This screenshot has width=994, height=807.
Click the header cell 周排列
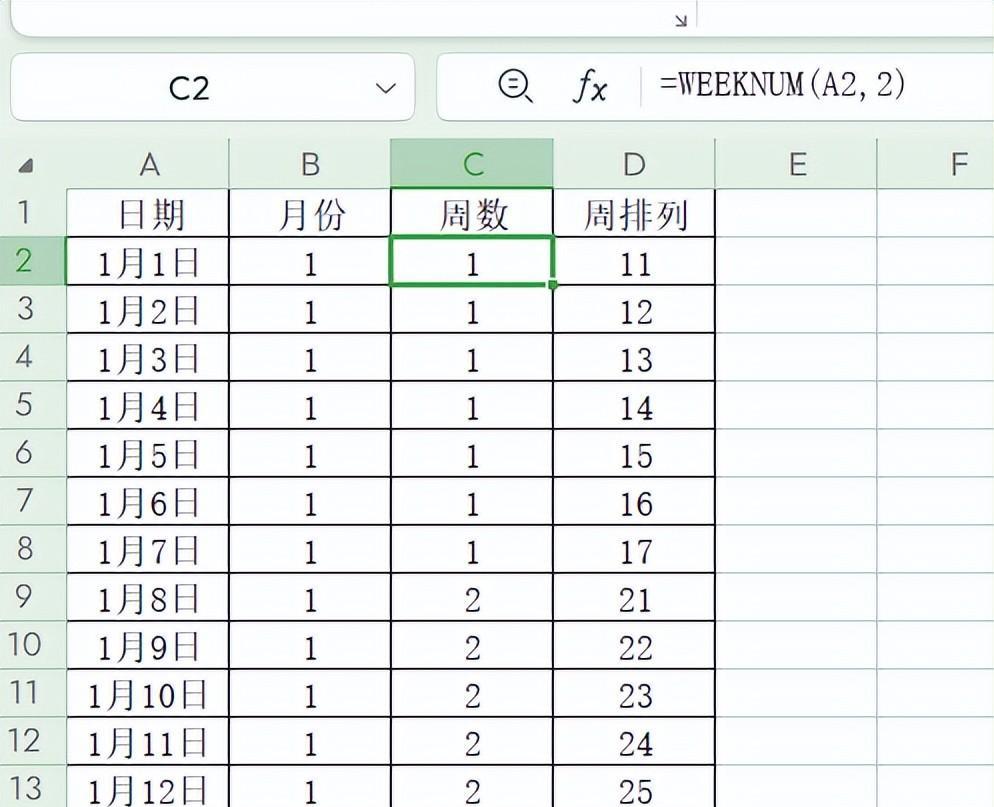pyautogui.click(x=634, y=213)
